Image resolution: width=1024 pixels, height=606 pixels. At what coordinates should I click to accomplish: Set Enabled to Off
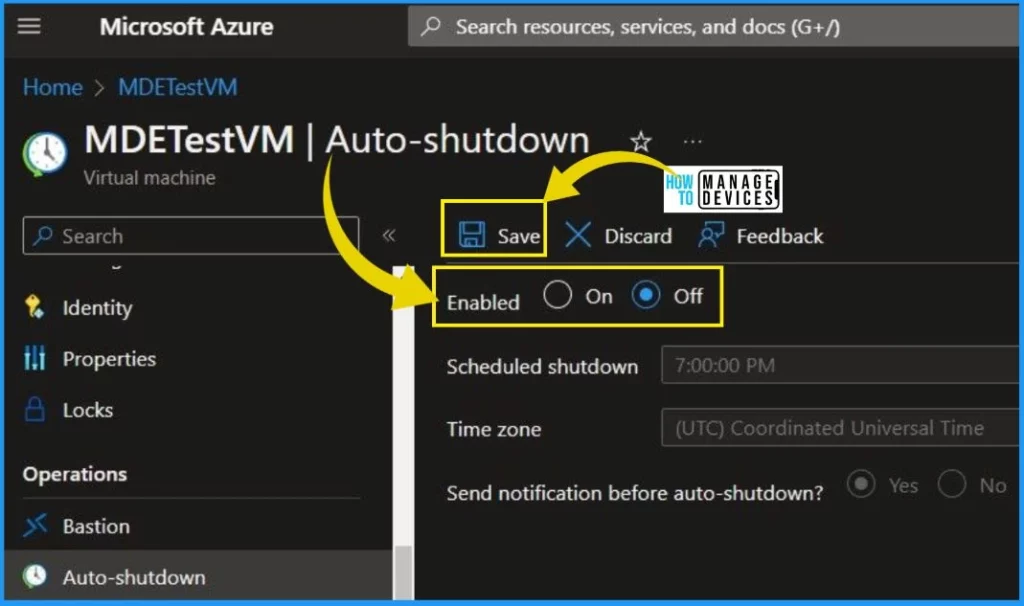point(646,295)
